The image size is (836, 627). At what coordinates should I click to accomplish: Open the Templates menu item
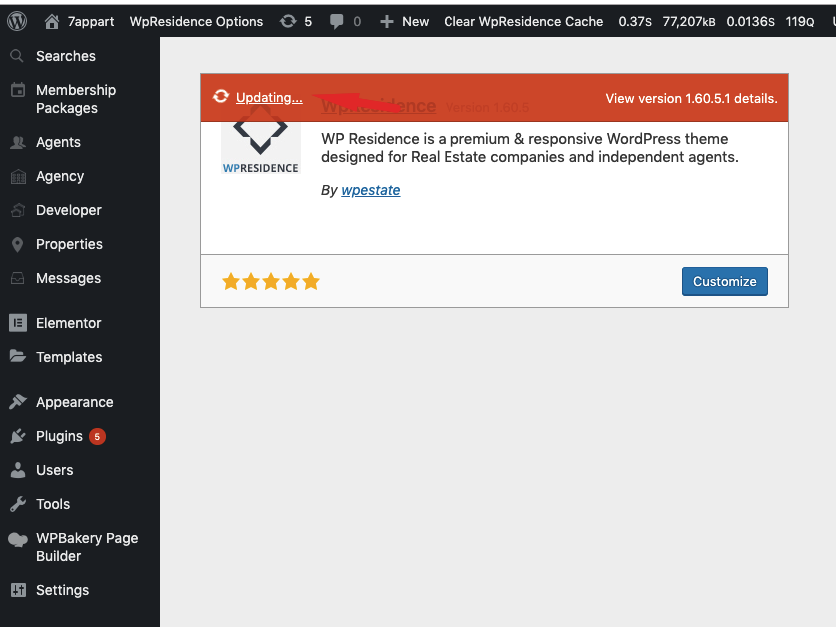pos(69,357)
